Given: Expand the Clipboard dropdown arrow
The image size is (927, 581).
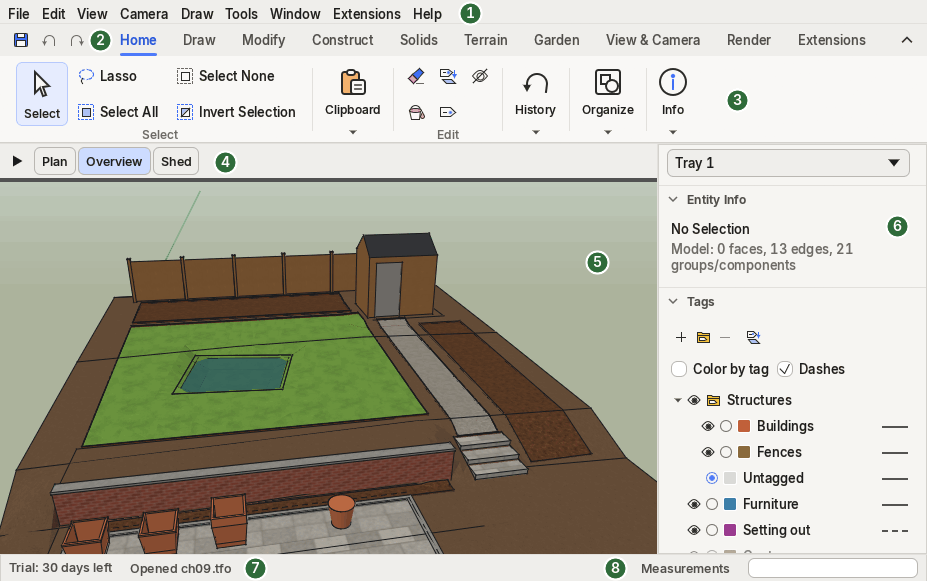Looking at the screenshot, I should (353, 132).
